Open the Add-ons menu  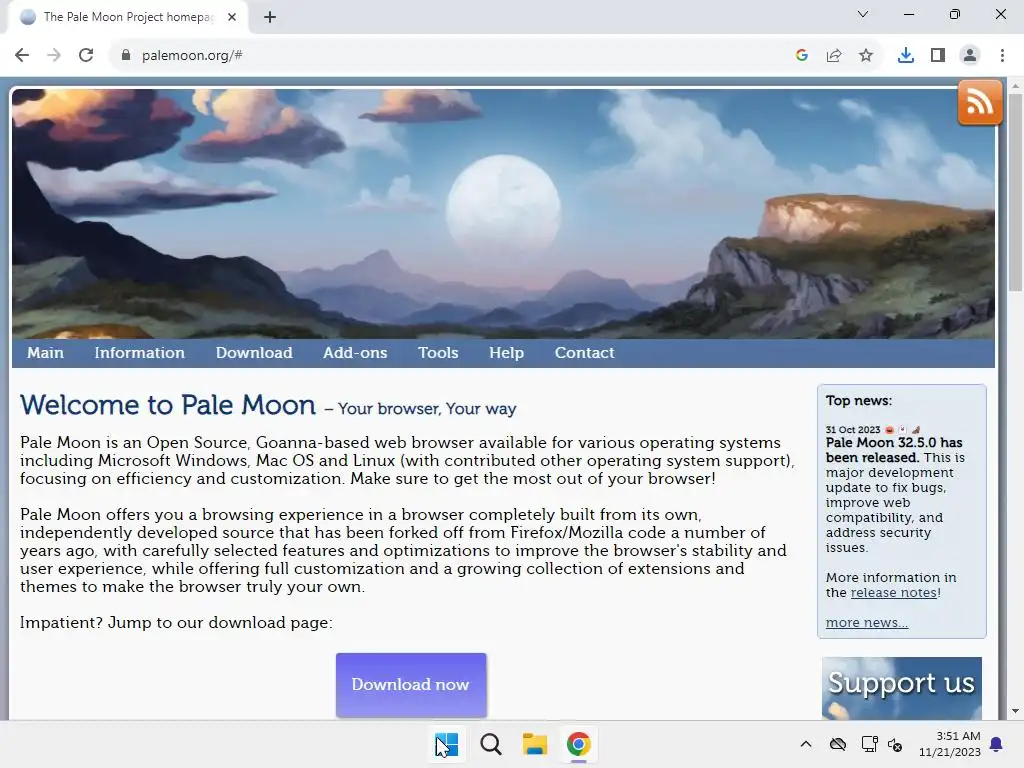(x=355, y=353)
